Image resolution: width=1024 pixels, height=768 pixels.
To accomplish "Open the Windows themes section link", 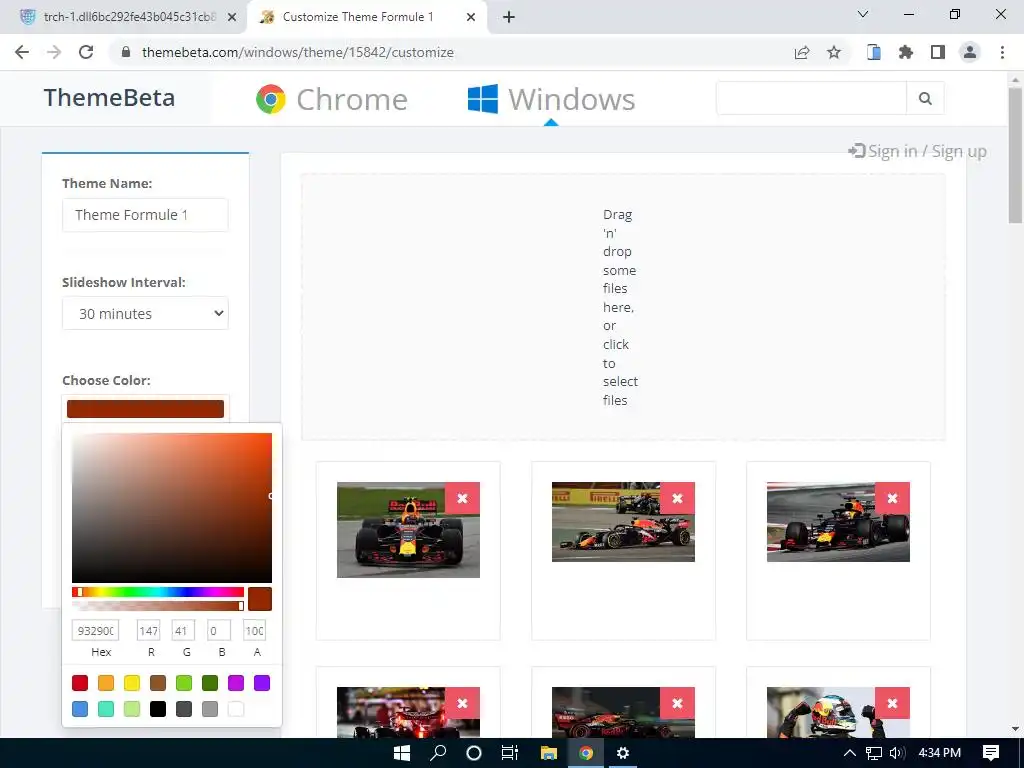I will pos(551,99).
